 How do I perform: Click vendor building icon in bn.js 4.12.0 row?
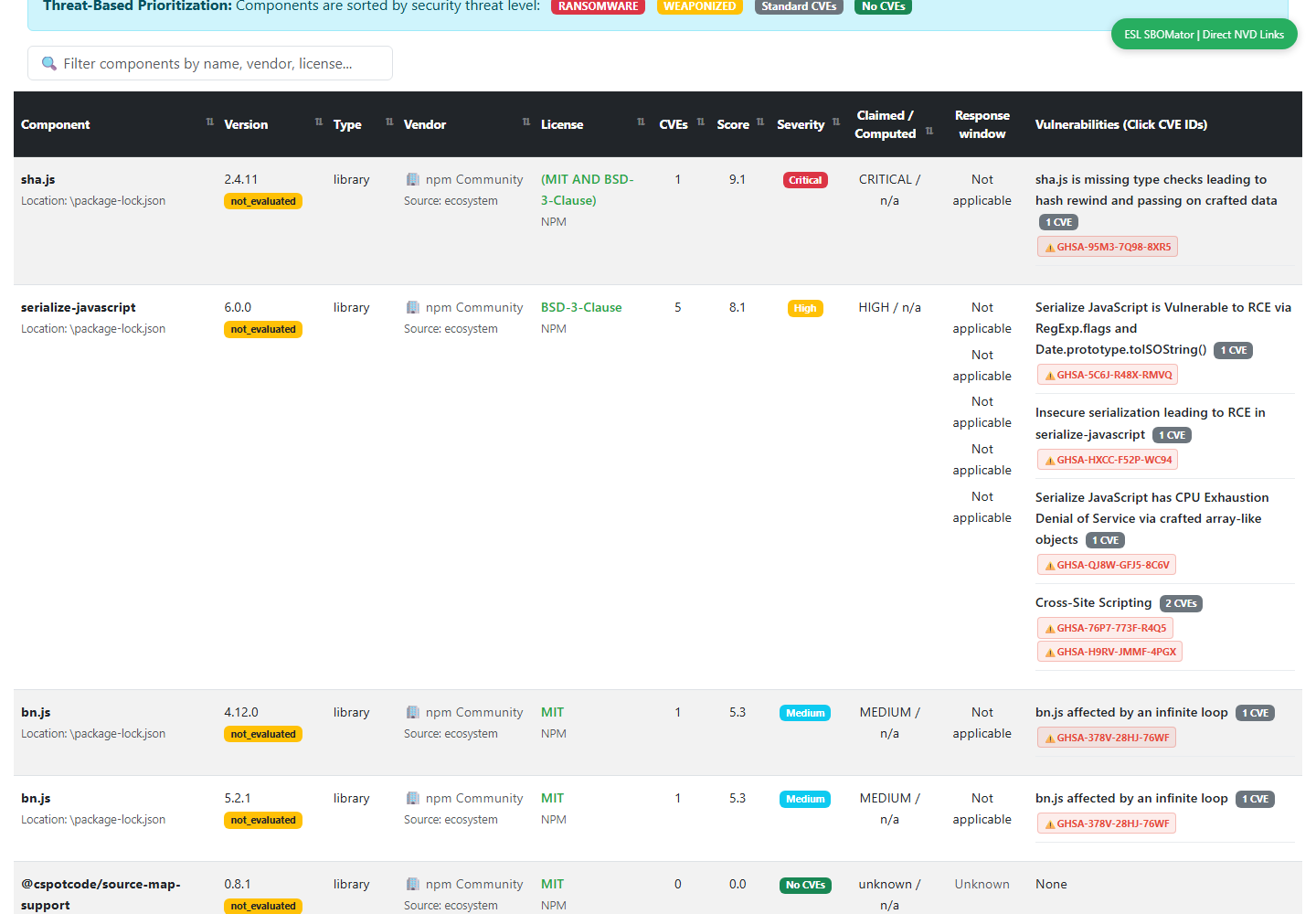click(412, 712)
